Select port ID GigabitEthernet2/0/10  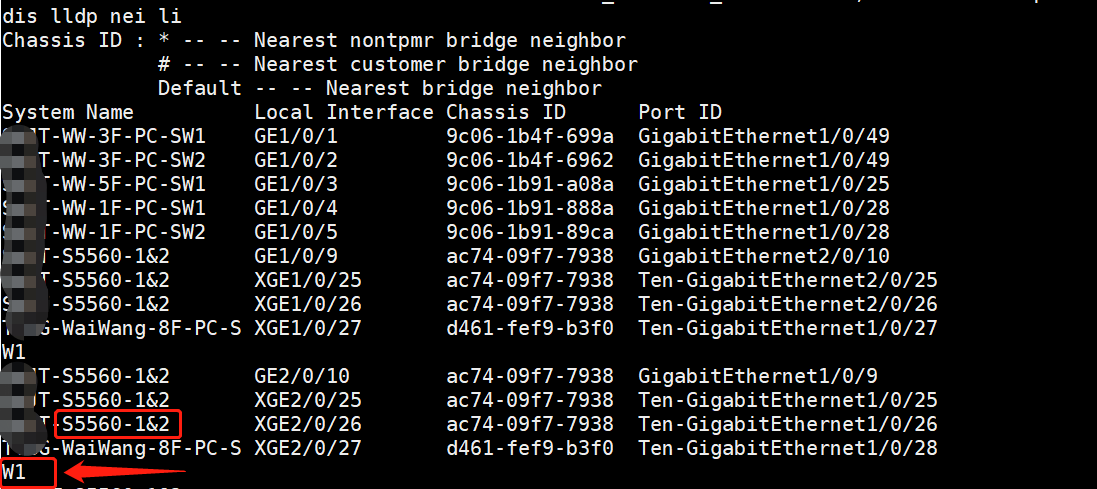coord(764,256)
